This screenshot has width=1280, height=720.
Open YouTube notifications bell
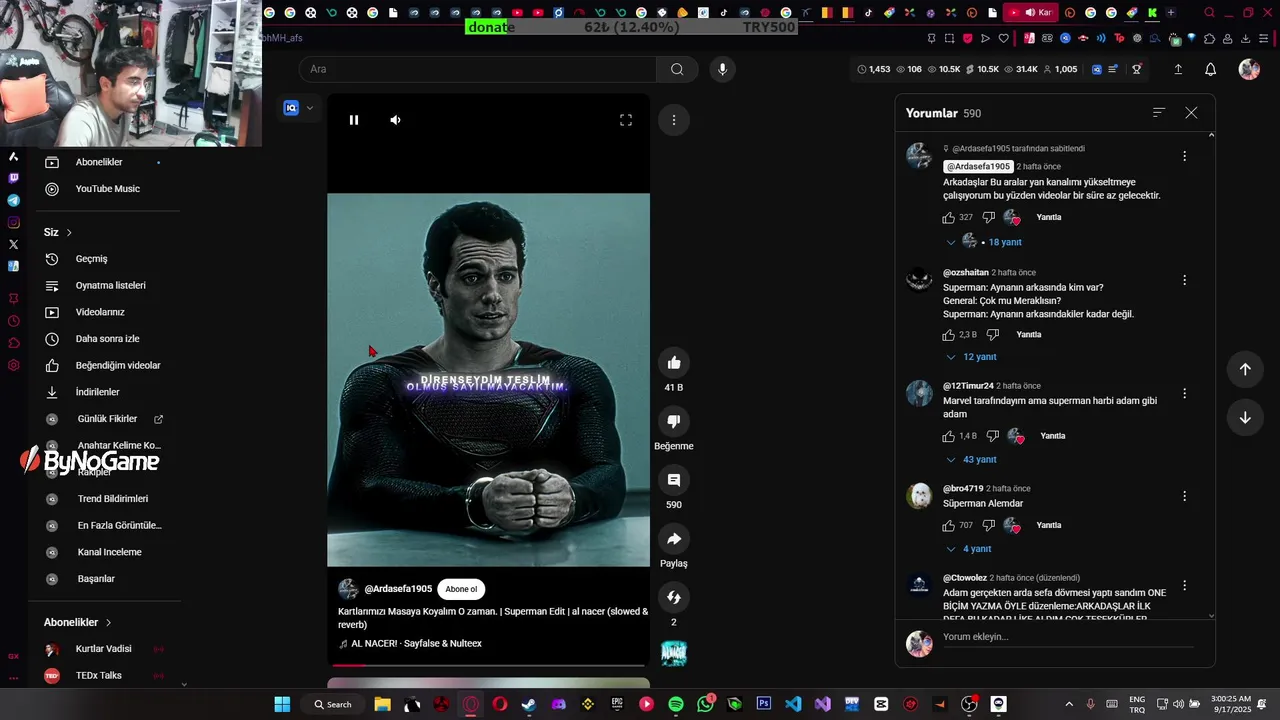1210,69
